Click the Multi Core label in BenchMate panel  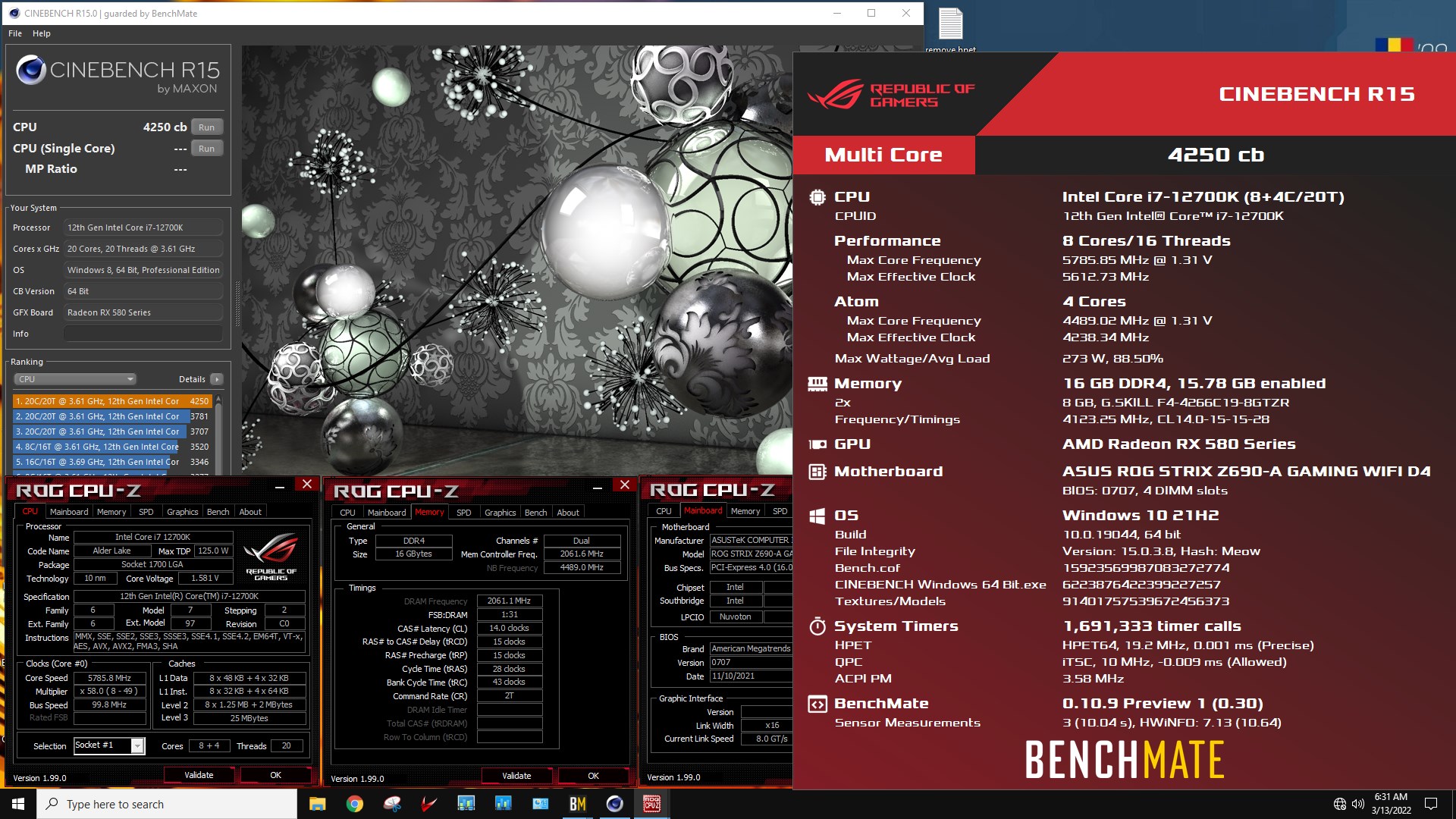click(883, 155)
